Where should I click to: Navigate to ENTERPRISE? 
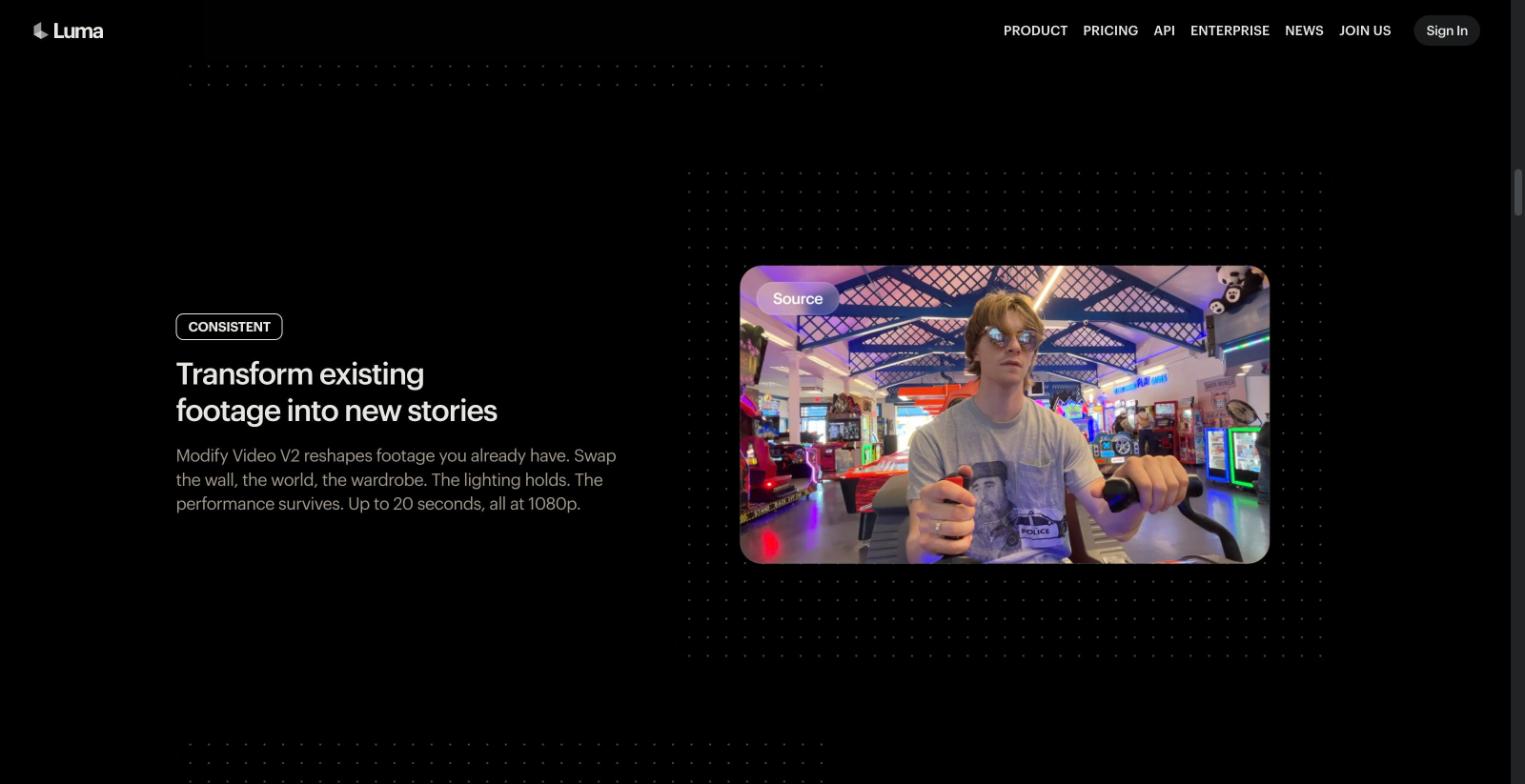point(1229,31)
